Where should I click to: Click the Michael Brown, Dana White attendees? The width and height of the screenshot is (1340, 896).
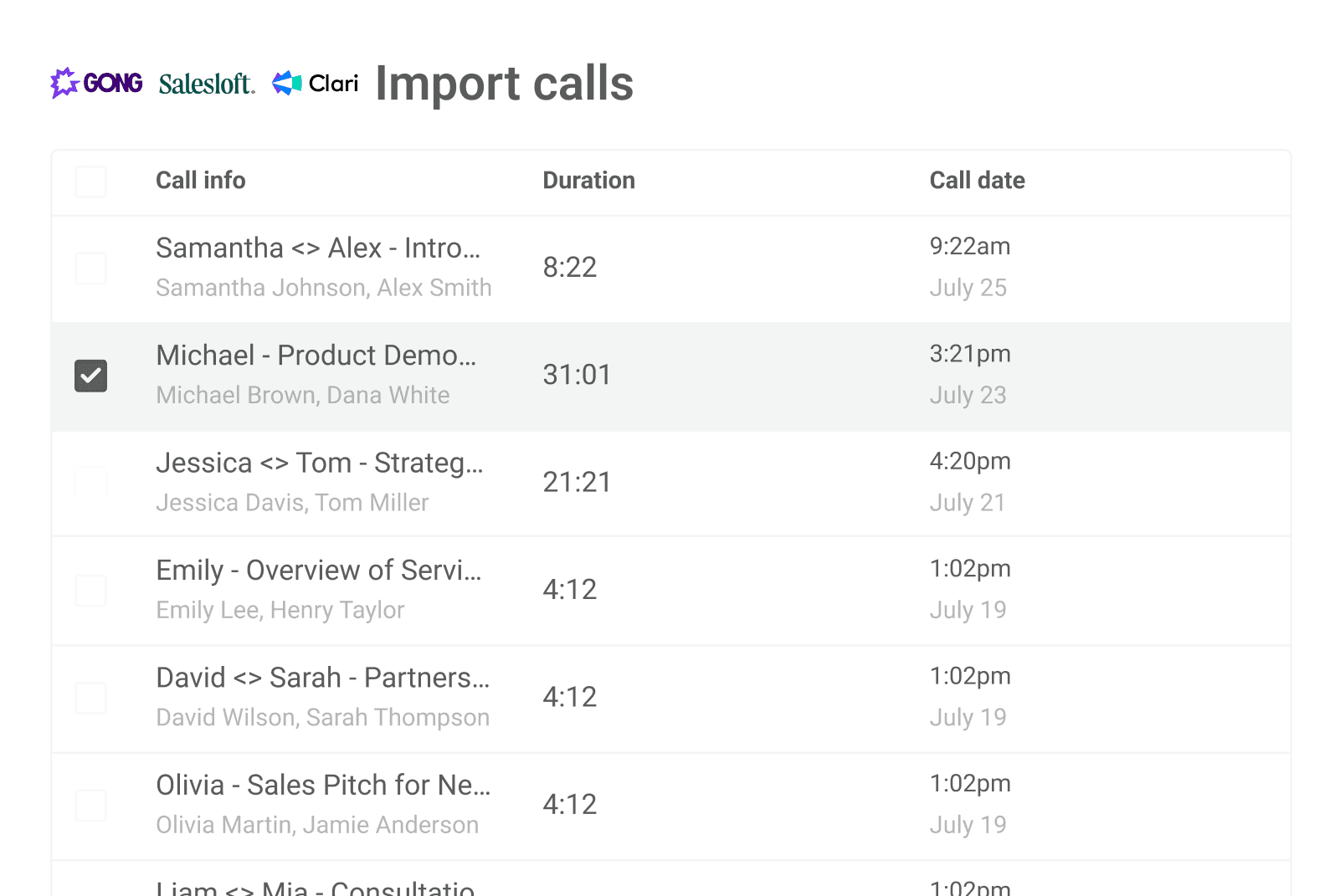tap(303, 395)
